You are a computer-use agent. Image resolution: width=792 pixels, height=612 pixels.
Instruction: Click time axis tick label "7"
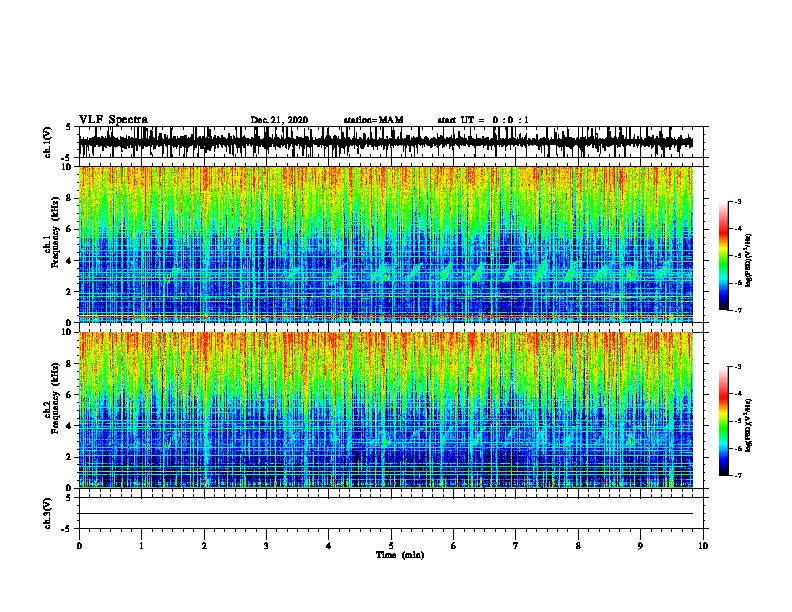516,546
